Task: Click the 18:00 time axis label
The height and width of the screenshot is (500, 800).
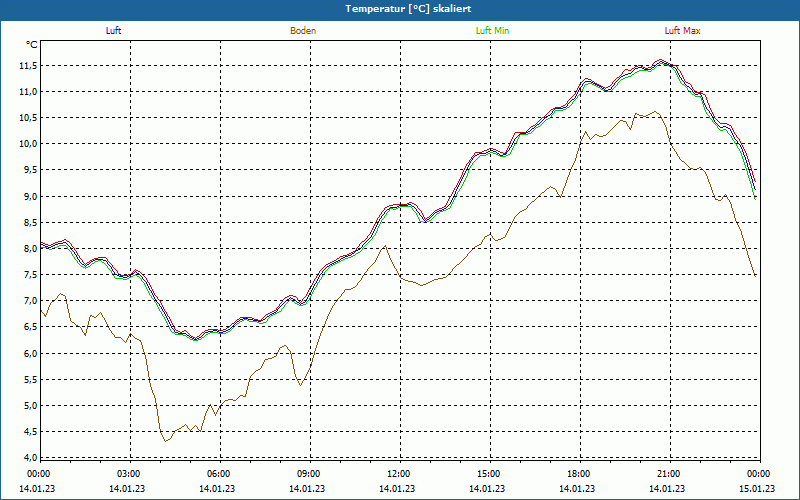Action: click(x=579, y=474)
